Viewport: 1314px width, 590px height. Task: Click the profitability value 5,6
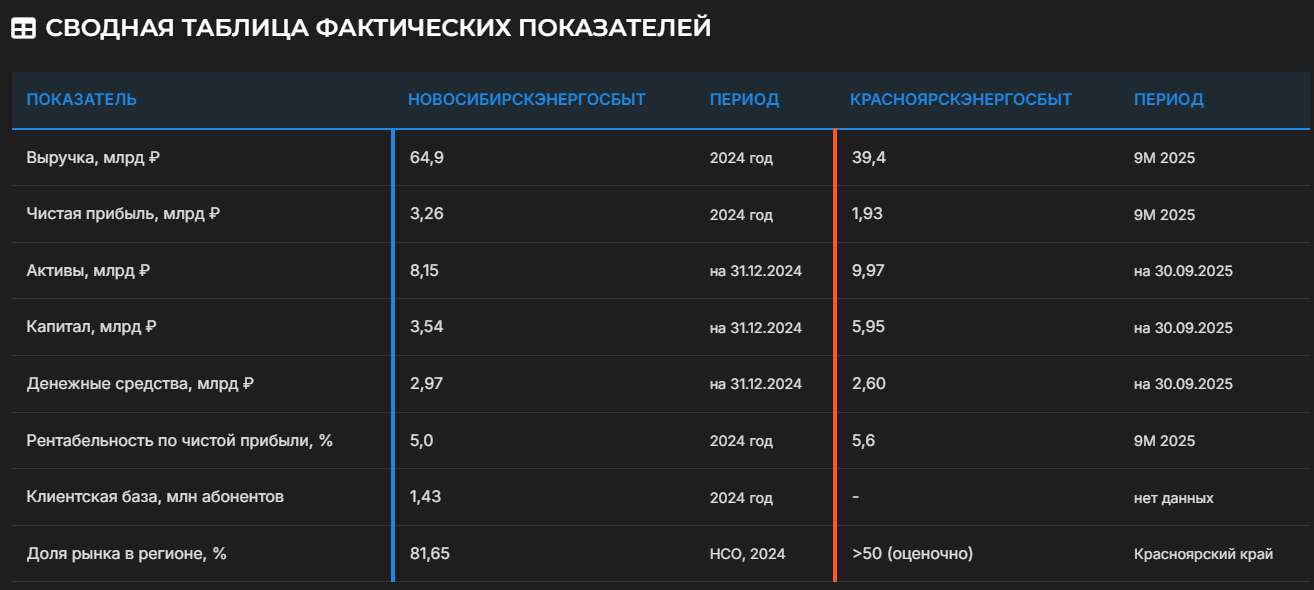pos(864,441)
